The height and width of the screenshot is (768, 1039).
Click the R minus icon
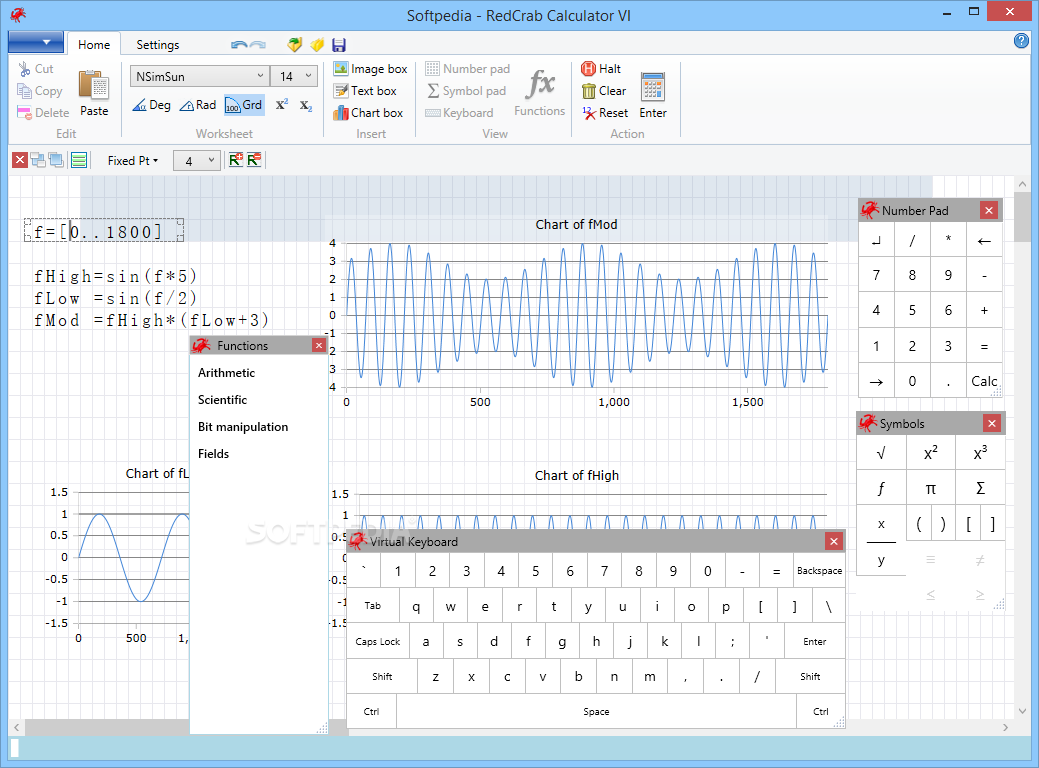[254, 160]
